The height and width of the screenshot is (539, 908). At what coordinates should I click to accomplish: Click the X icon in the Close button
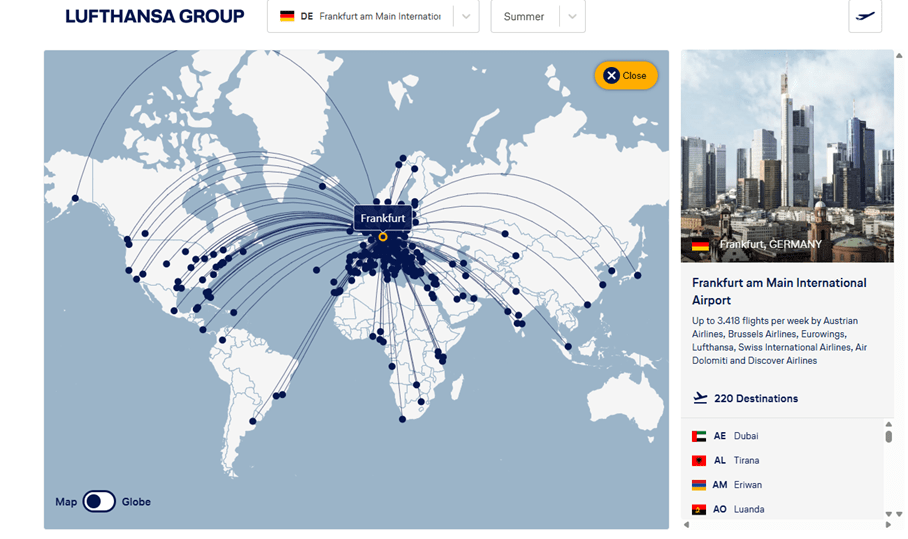tap(611, 75)
